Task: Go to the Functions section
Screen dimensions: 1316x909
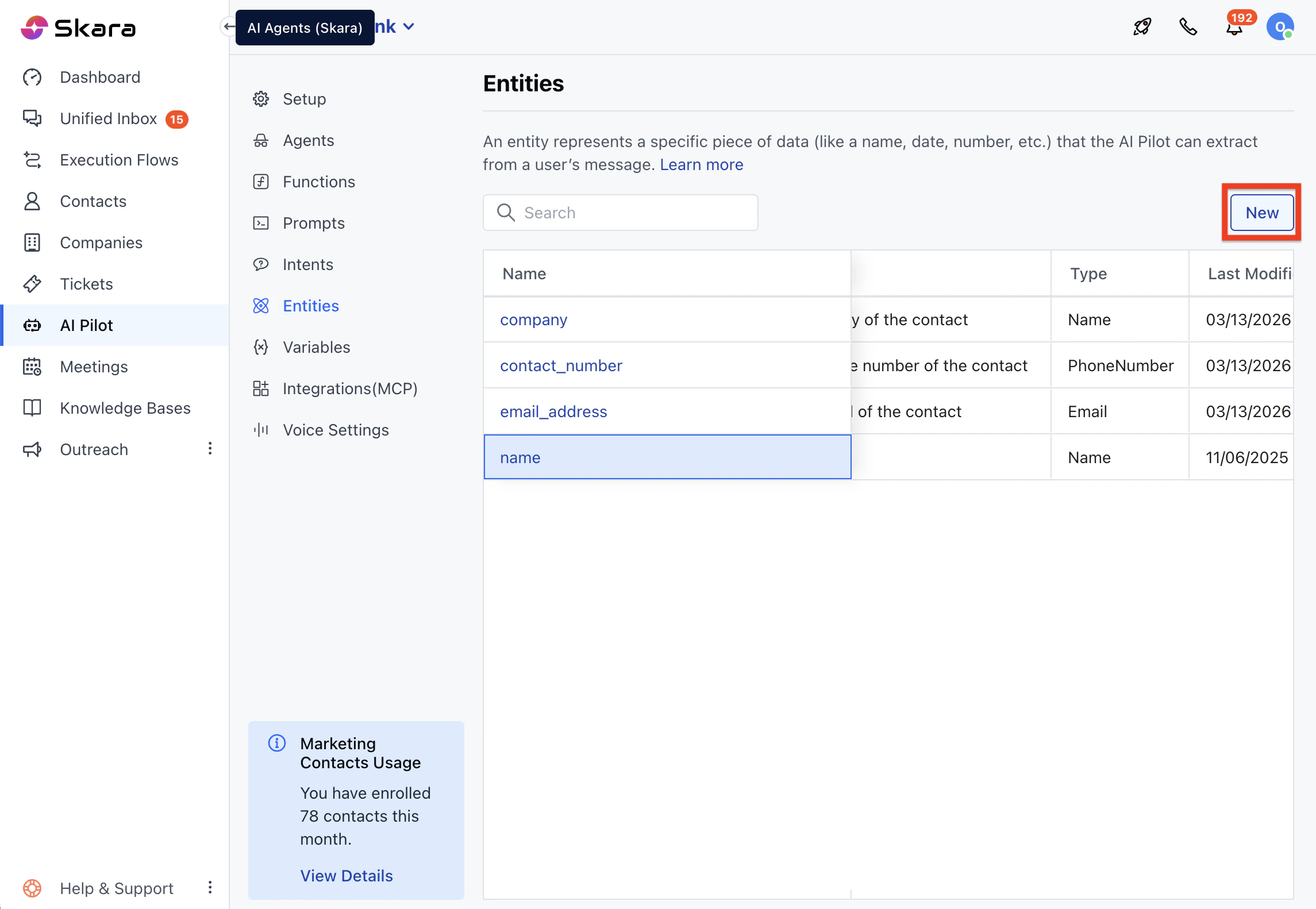Action: pyautogui.click(x=318, y=182)
